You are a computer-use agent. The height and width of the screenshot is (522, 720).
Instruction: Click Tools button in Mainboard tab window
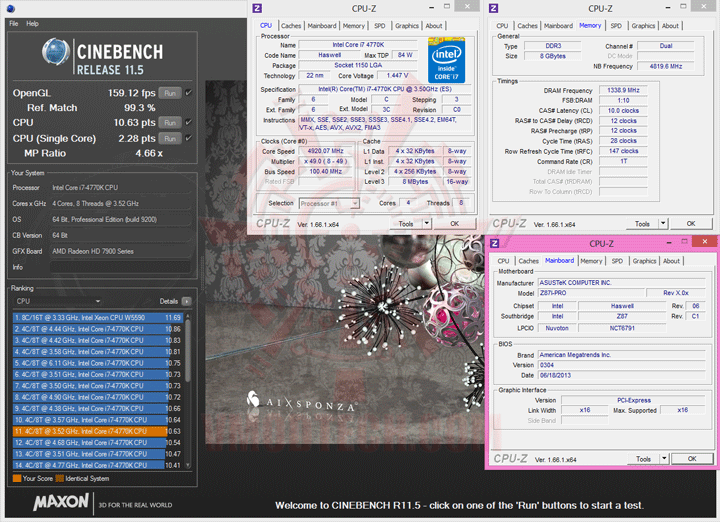[643, 459]
